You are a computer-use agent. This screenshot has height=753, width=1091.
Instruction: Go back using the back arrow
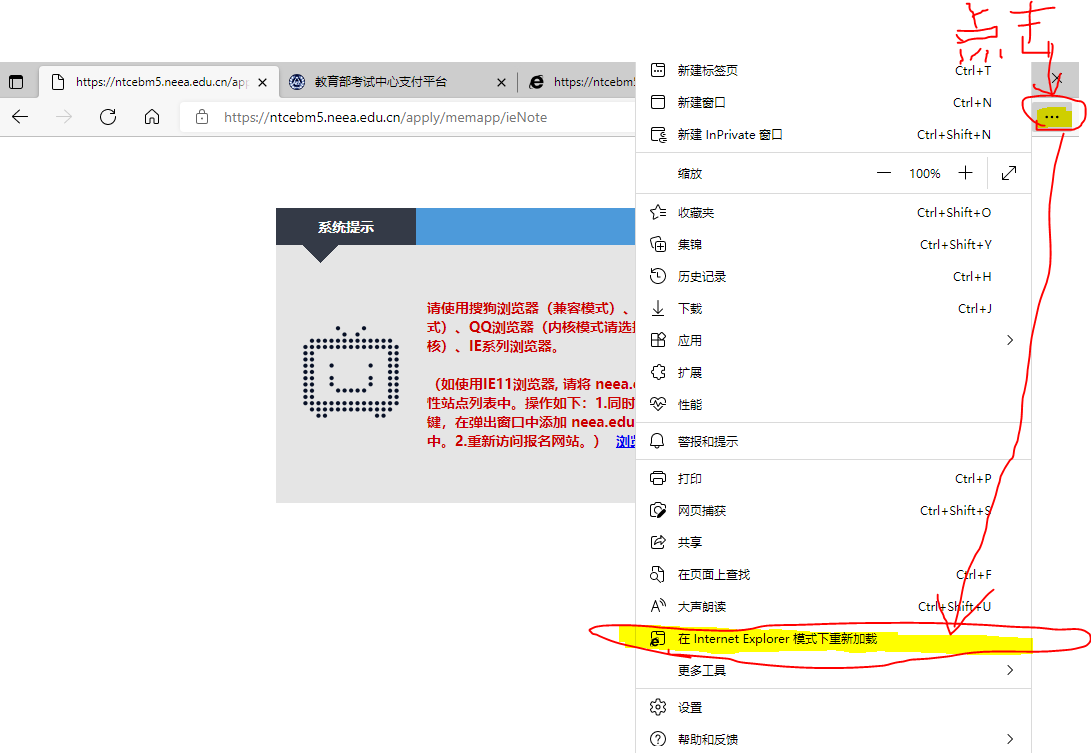(20, 117)
